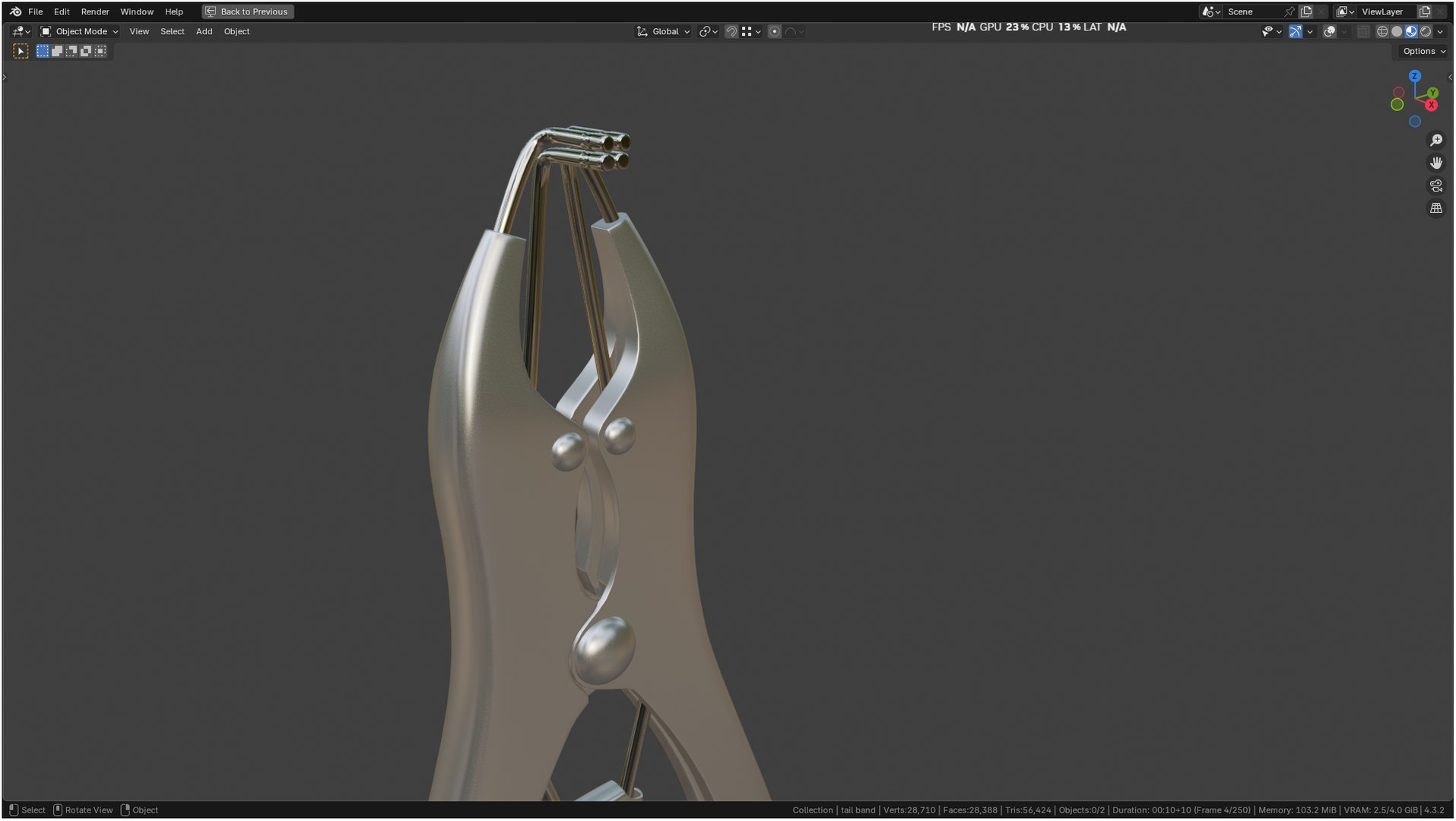Viewport: 1456px width, 821px height.
Task: Switch to Solid shading
Action: [x=1397, y=31]
